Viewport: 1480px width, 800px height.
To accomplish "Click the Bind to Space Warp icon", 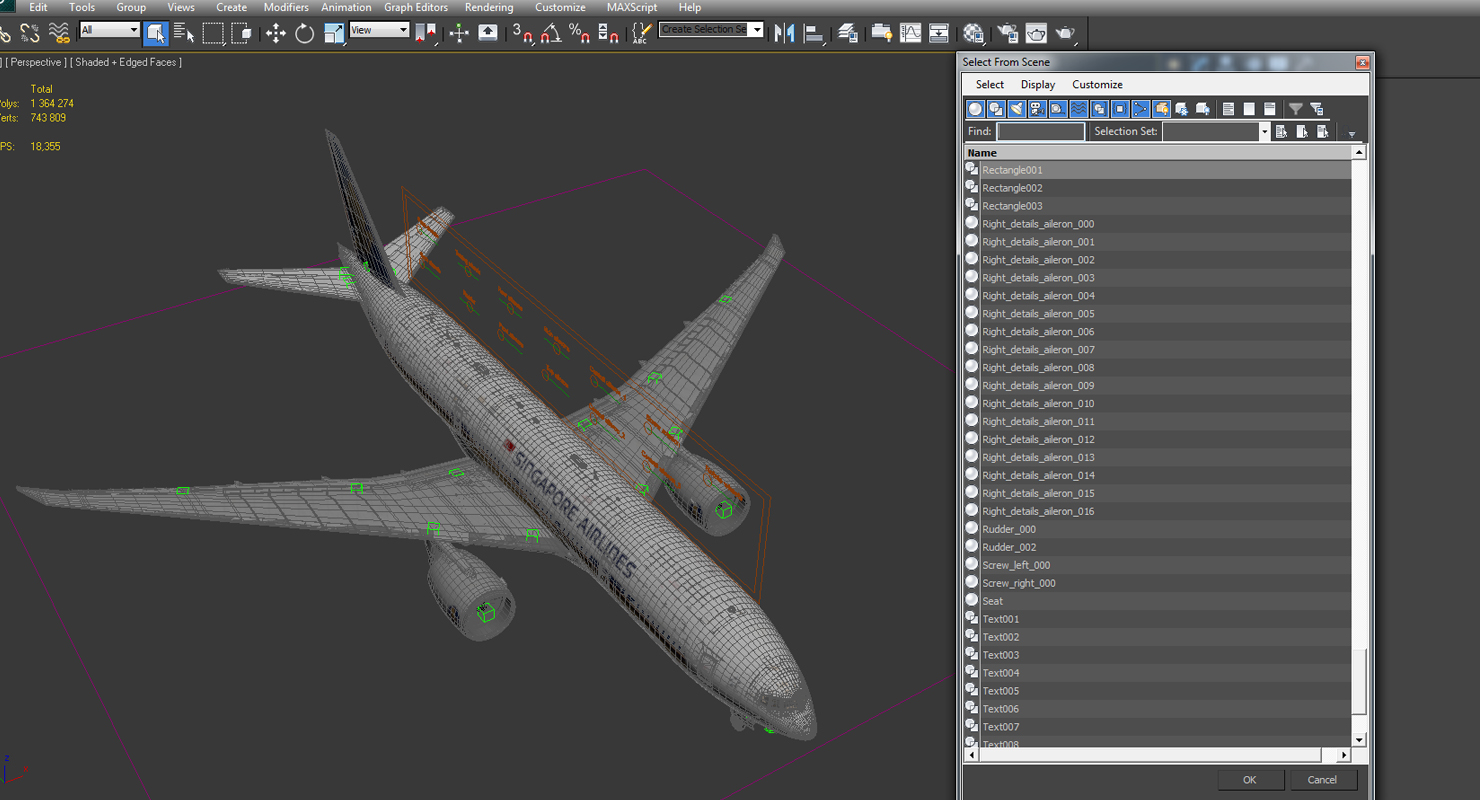I will pyautogui.click(x=59, y=34).
